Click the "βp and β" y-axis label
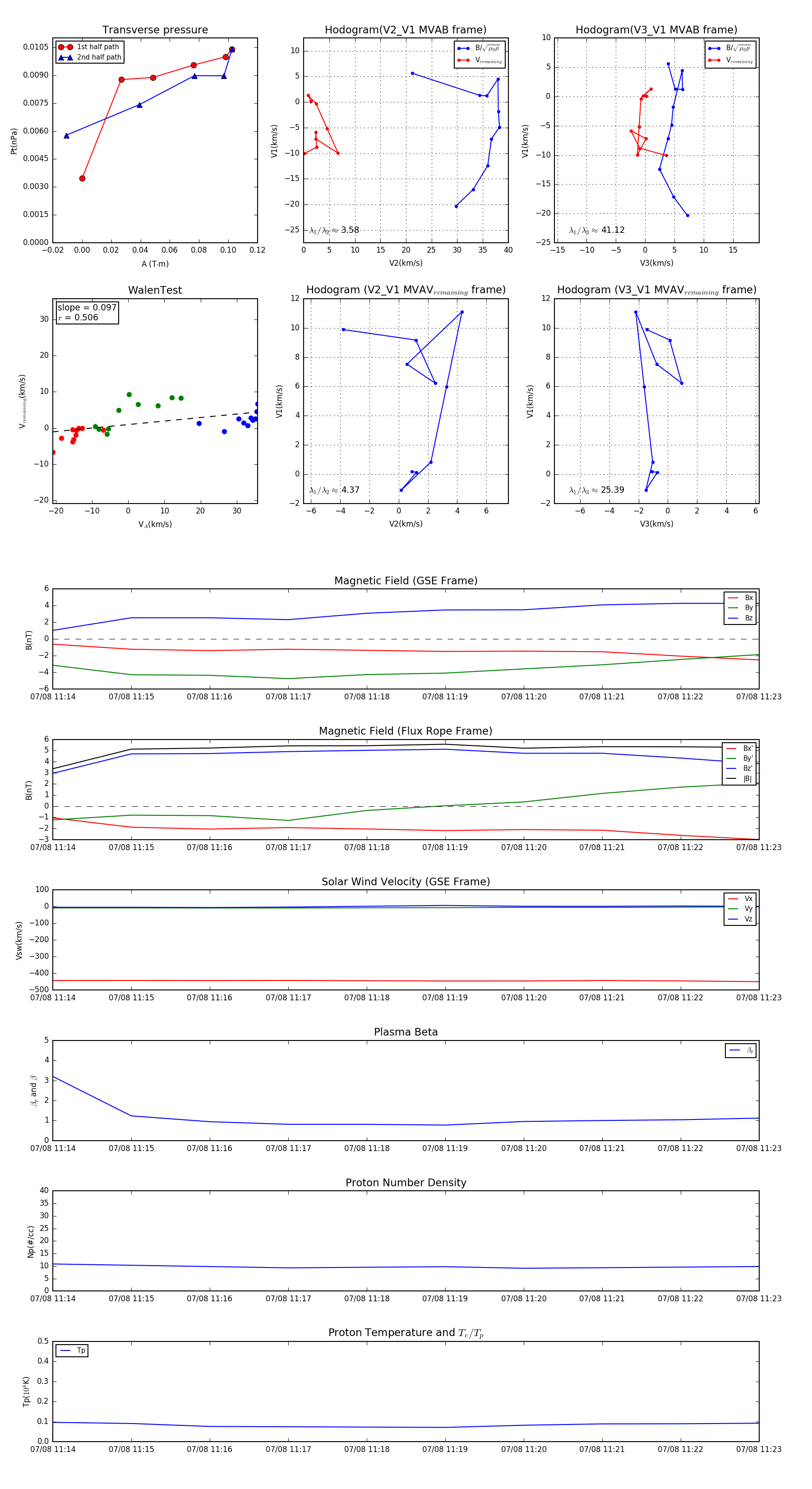Image resolution: width=812 pixels, height=1489 pixels. pyautogui.click(x=33, y=1090)
